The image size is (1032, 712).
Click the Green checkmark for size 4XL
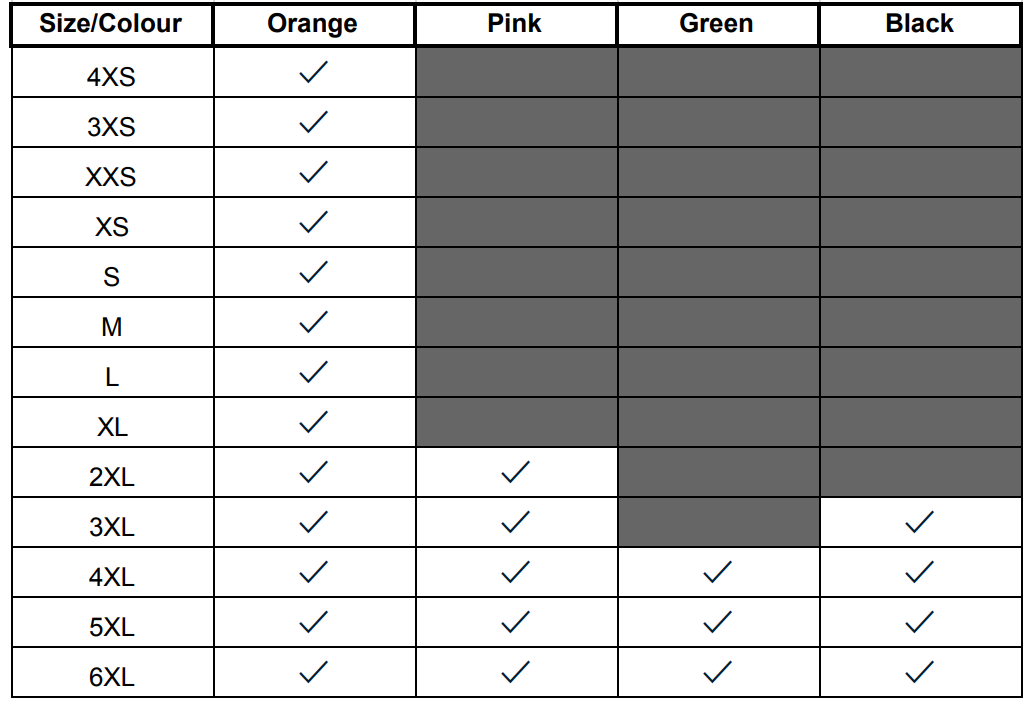coord(717,572)
